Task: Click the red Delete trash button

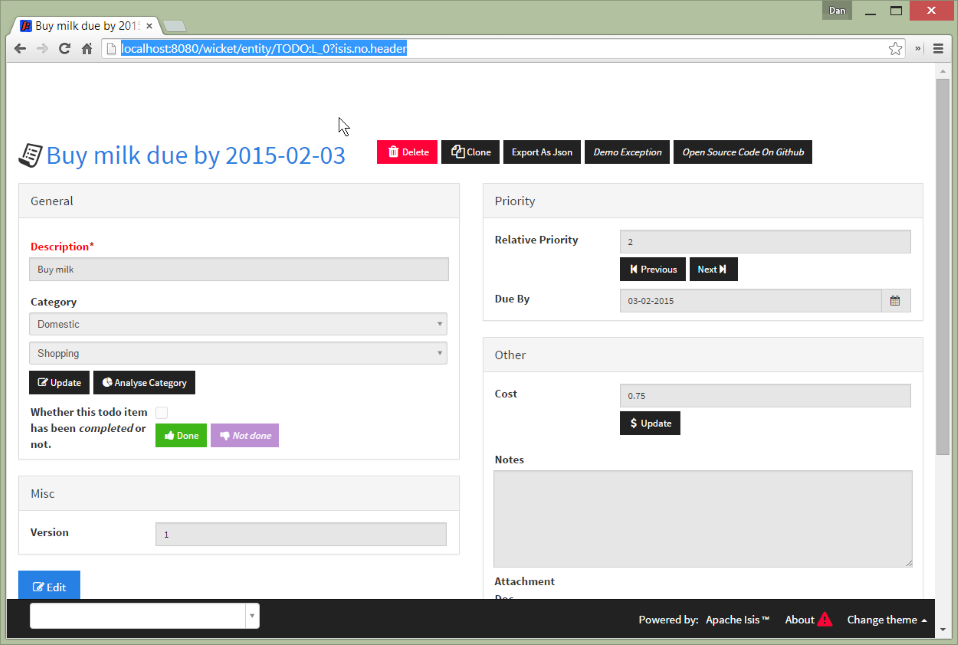Action: (x=407, y=152)
